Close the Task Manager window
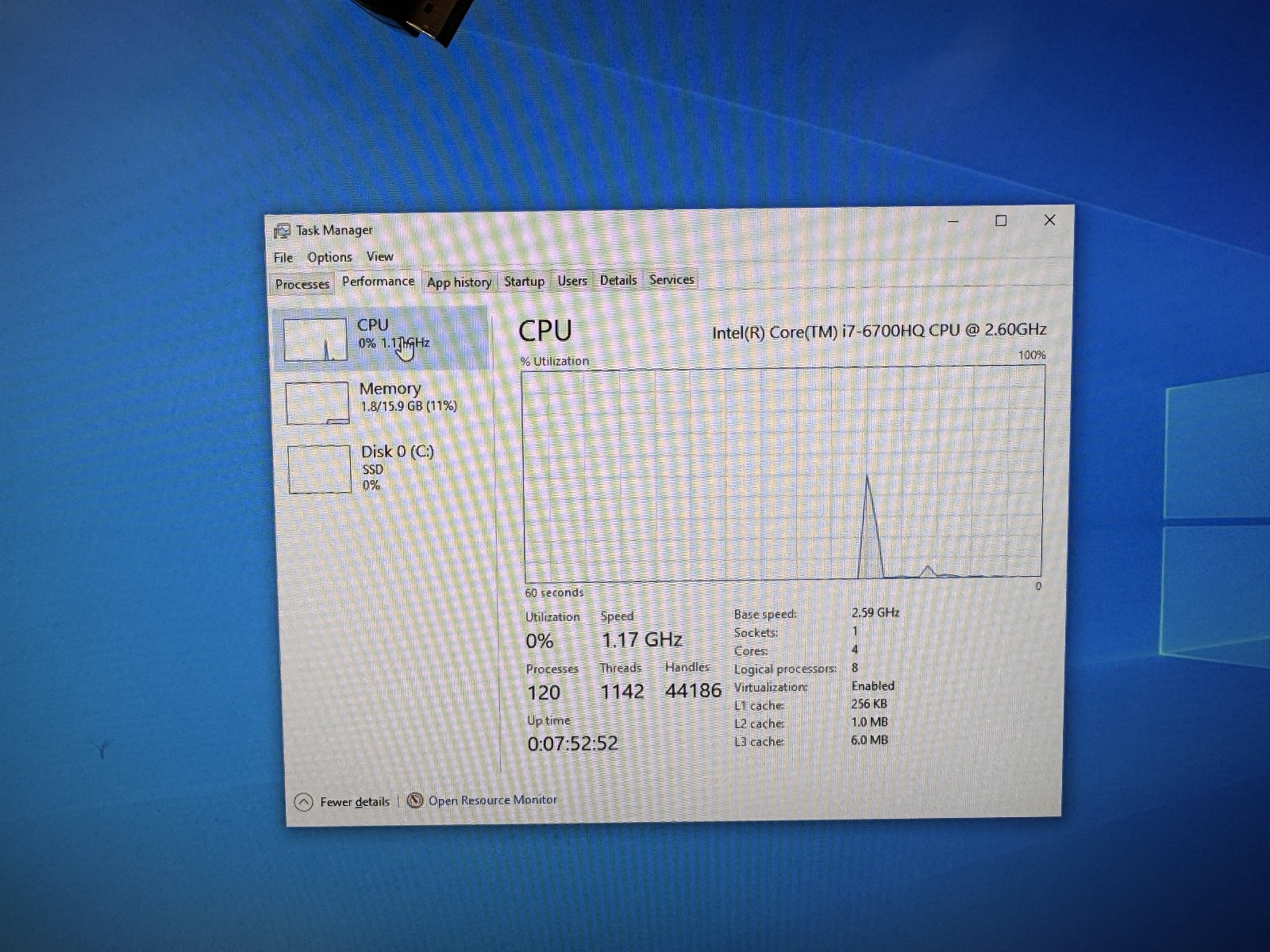This screenshot has width=1270, height=952. click(1049, 220)
